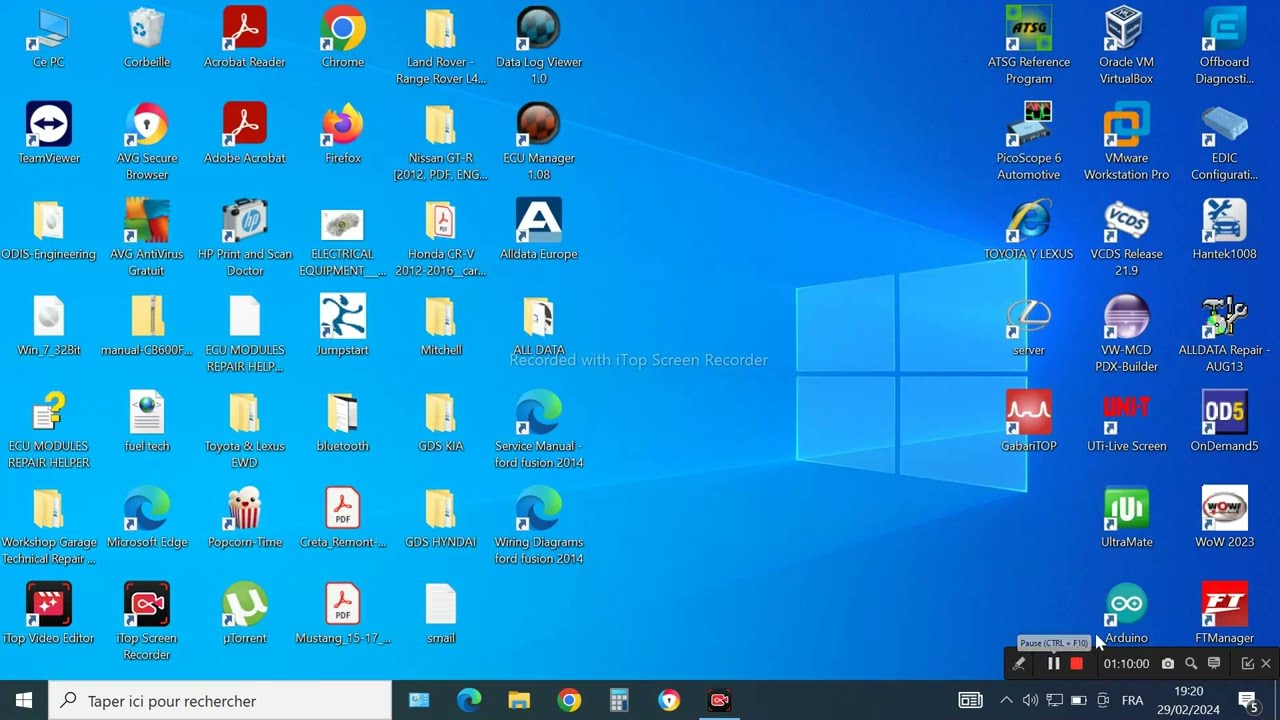1280x720 pixels.
Task: Select the Toyota & Lexus EWD folder
Action: 245,430
